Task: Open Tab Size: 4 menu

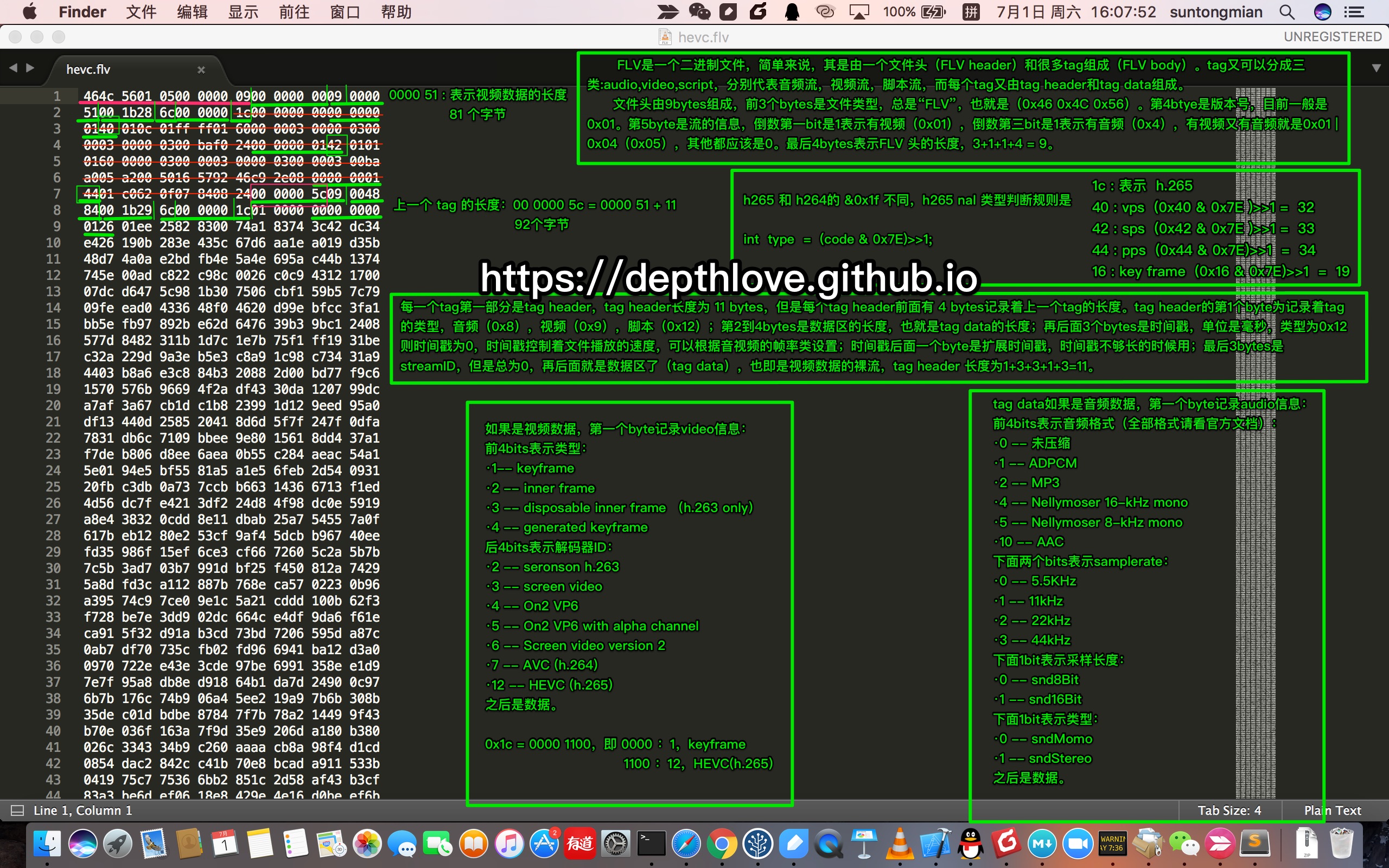Action: pos(1229,810)
